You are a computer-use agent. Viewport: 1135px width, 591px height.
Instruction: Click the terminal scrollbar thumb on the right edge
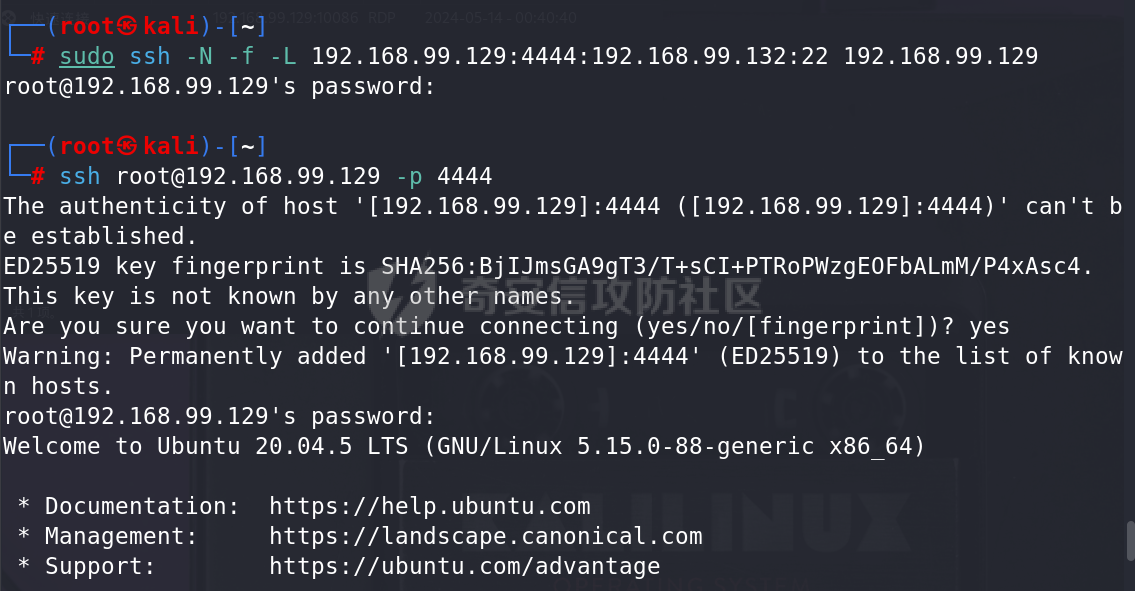coord(1130,541)
